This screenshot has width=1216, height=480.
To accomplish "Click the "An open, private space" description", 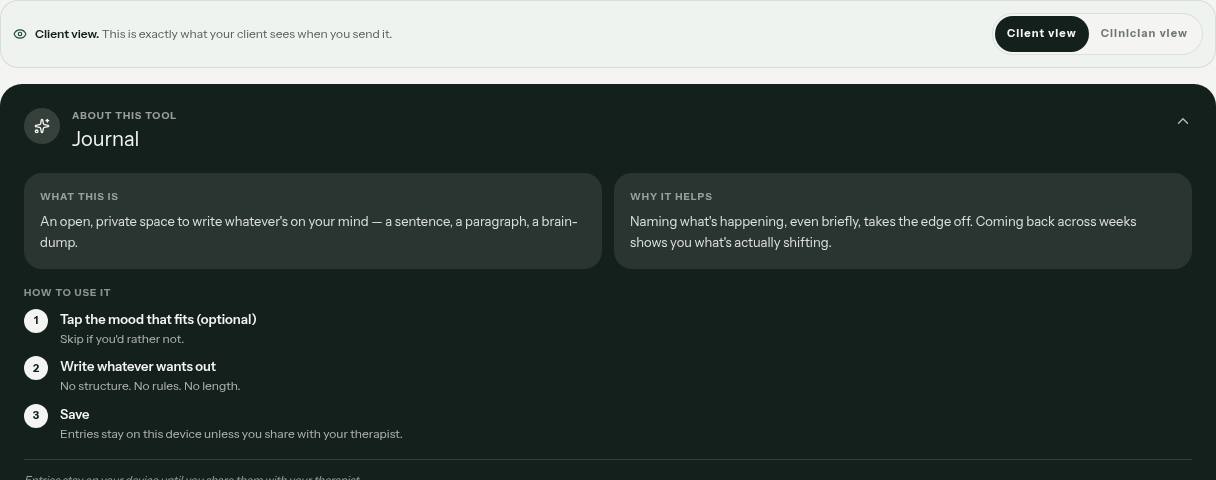I will point(309,232).
